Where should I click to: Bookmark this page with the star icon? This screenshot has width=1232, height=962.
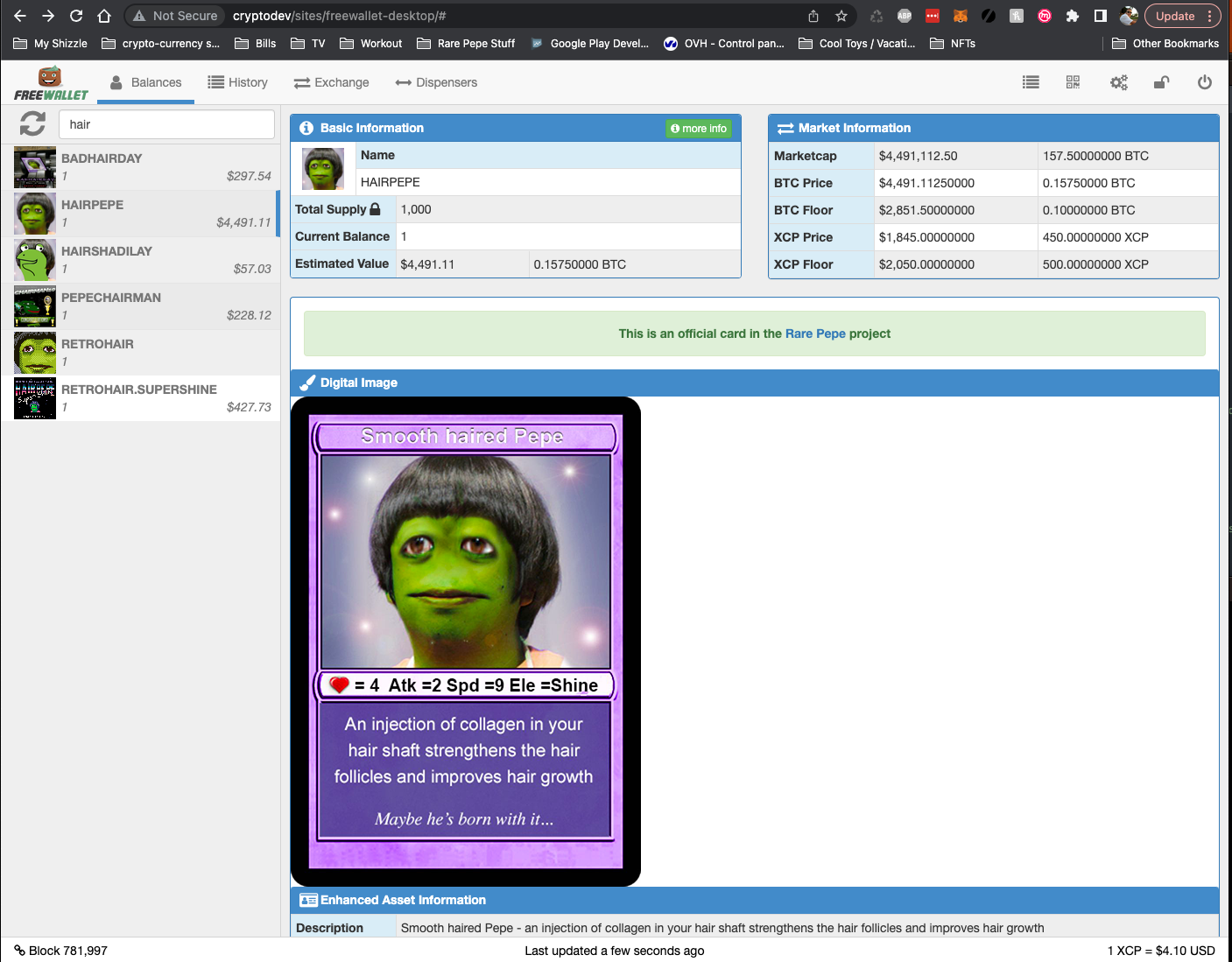point(841,16)
